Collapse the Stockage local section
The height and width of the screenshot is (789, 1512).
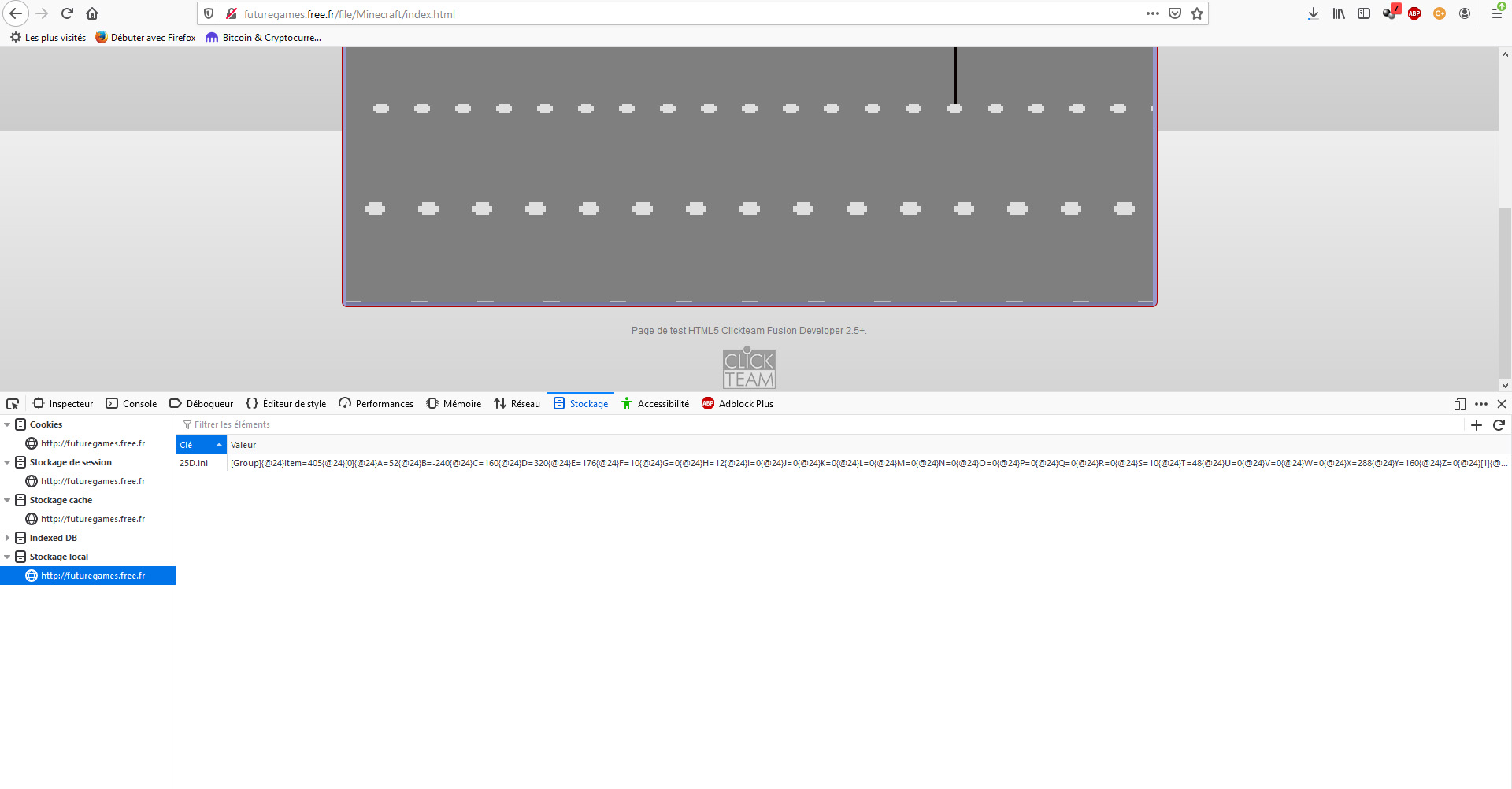(8, 557)
